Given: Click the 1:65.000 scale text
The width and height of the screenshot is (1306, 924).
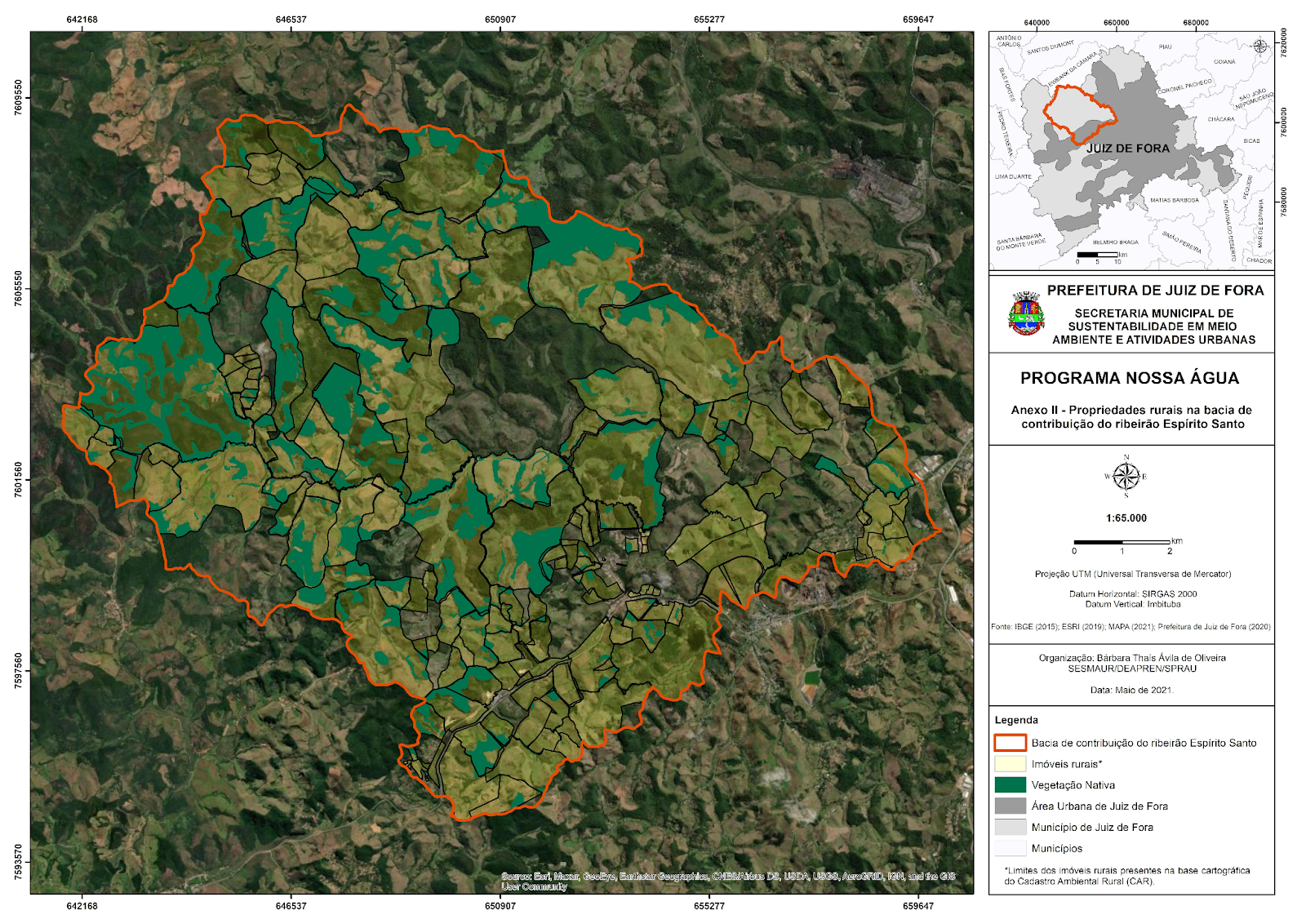Looking at the screenshot, I should [1126, 518].
